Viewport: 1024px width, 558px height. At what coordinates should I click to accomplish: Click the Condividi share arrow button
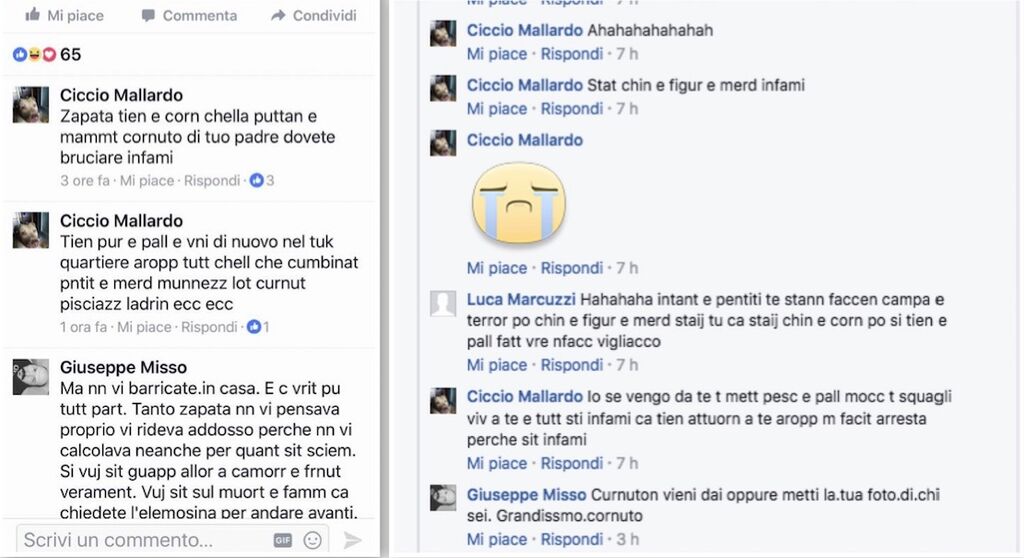313,15
